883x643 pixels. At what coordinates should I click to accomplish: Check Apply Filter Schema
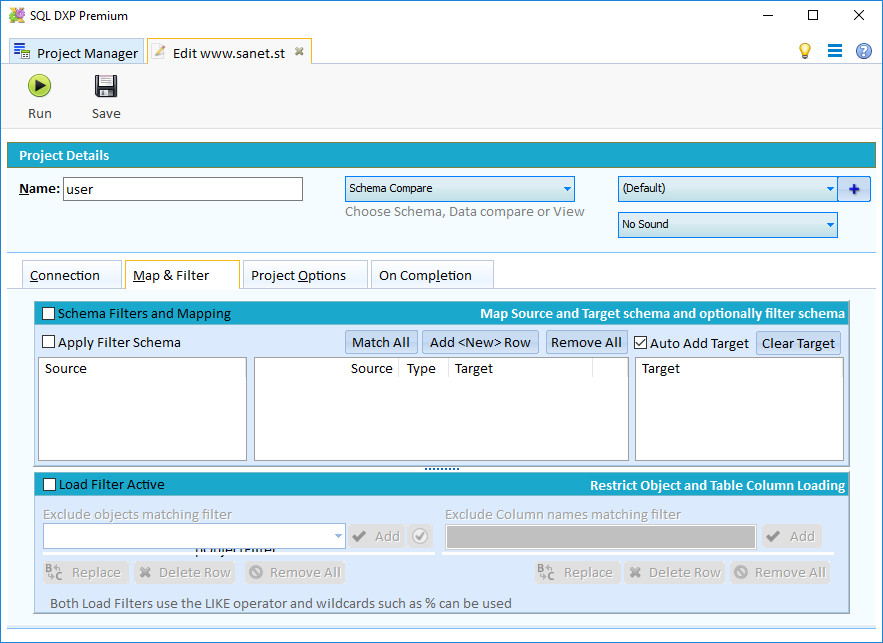pyautogui.click(x=47, y=342)
